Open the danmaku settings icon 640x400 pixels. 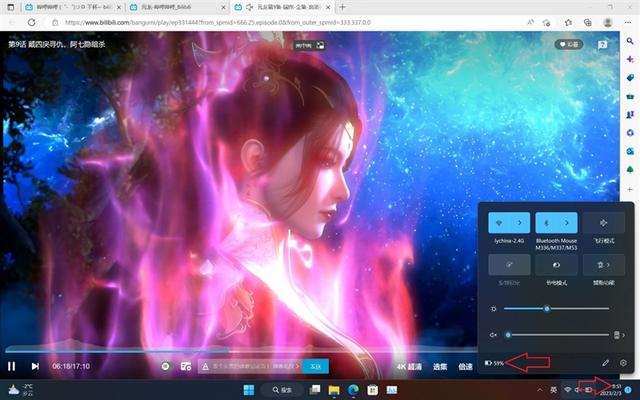point(186,366)
